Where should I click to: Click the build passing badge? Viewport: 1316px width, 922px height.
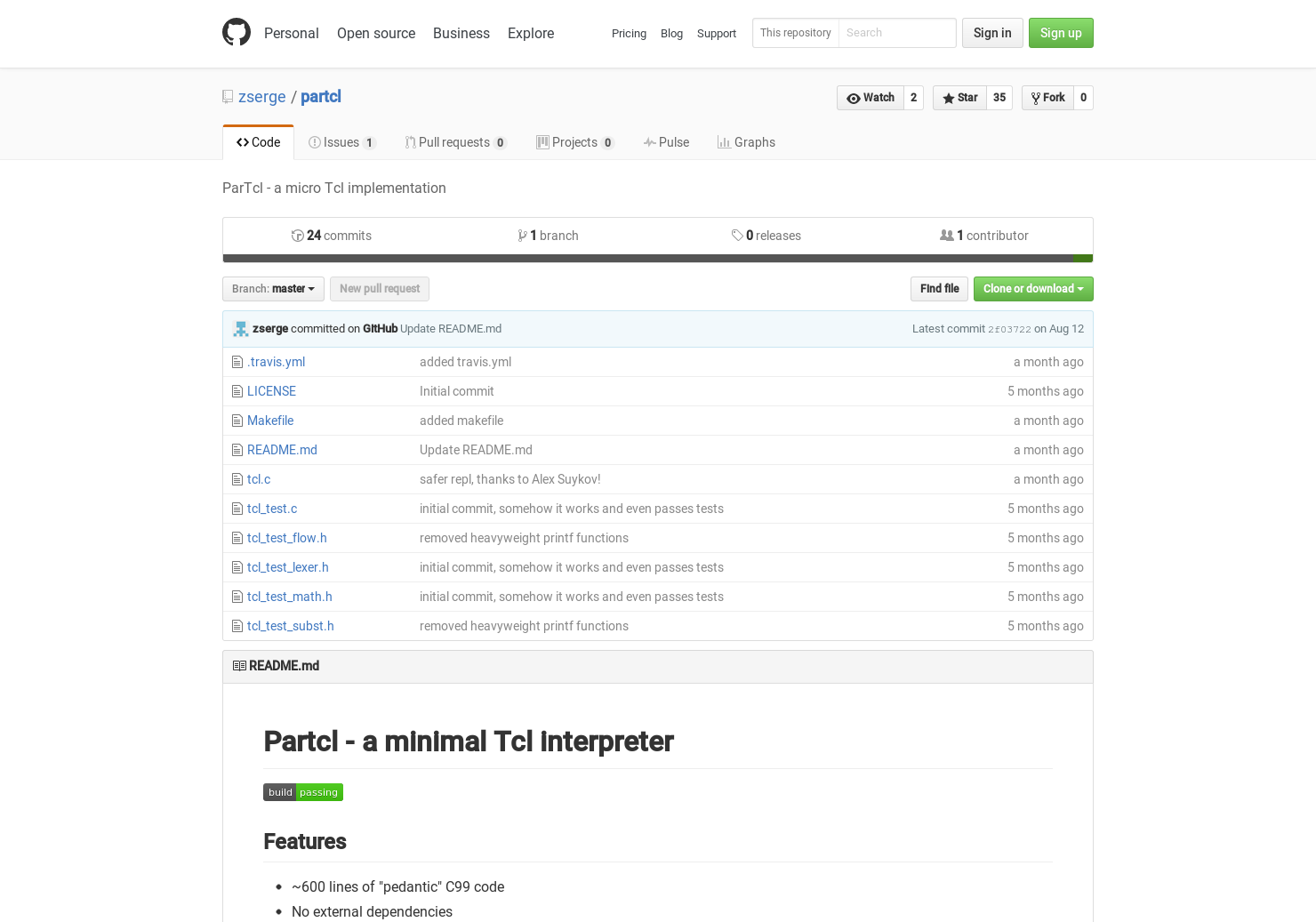[x=303, y=792]
